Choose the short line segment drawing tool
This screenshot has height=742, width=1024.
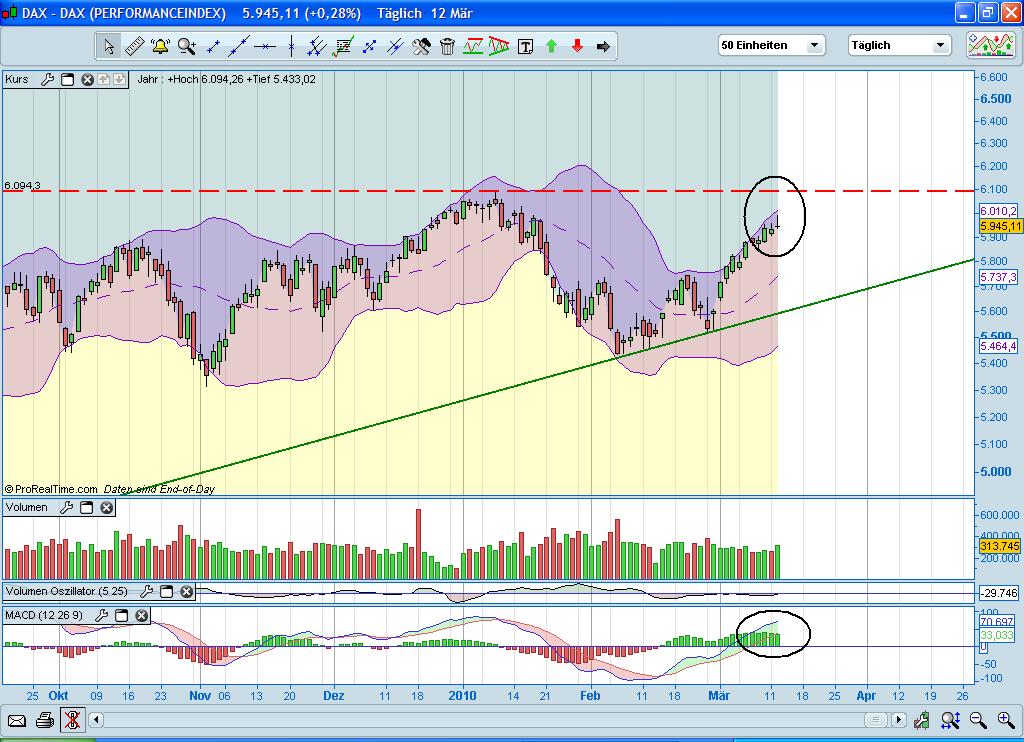213,46
